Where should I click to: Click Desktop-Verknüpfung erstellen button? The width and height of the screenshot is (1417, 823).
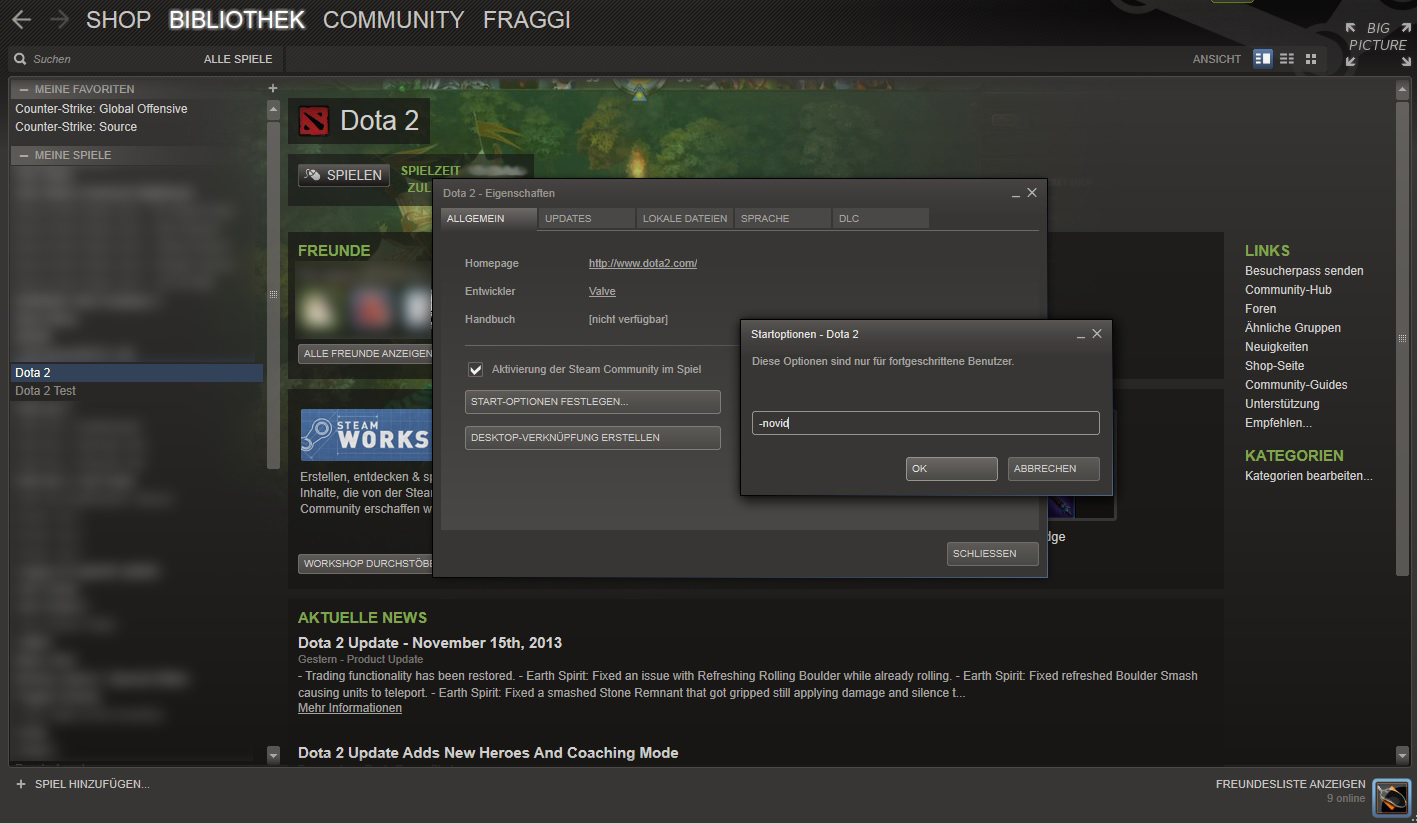click(593, 438)
